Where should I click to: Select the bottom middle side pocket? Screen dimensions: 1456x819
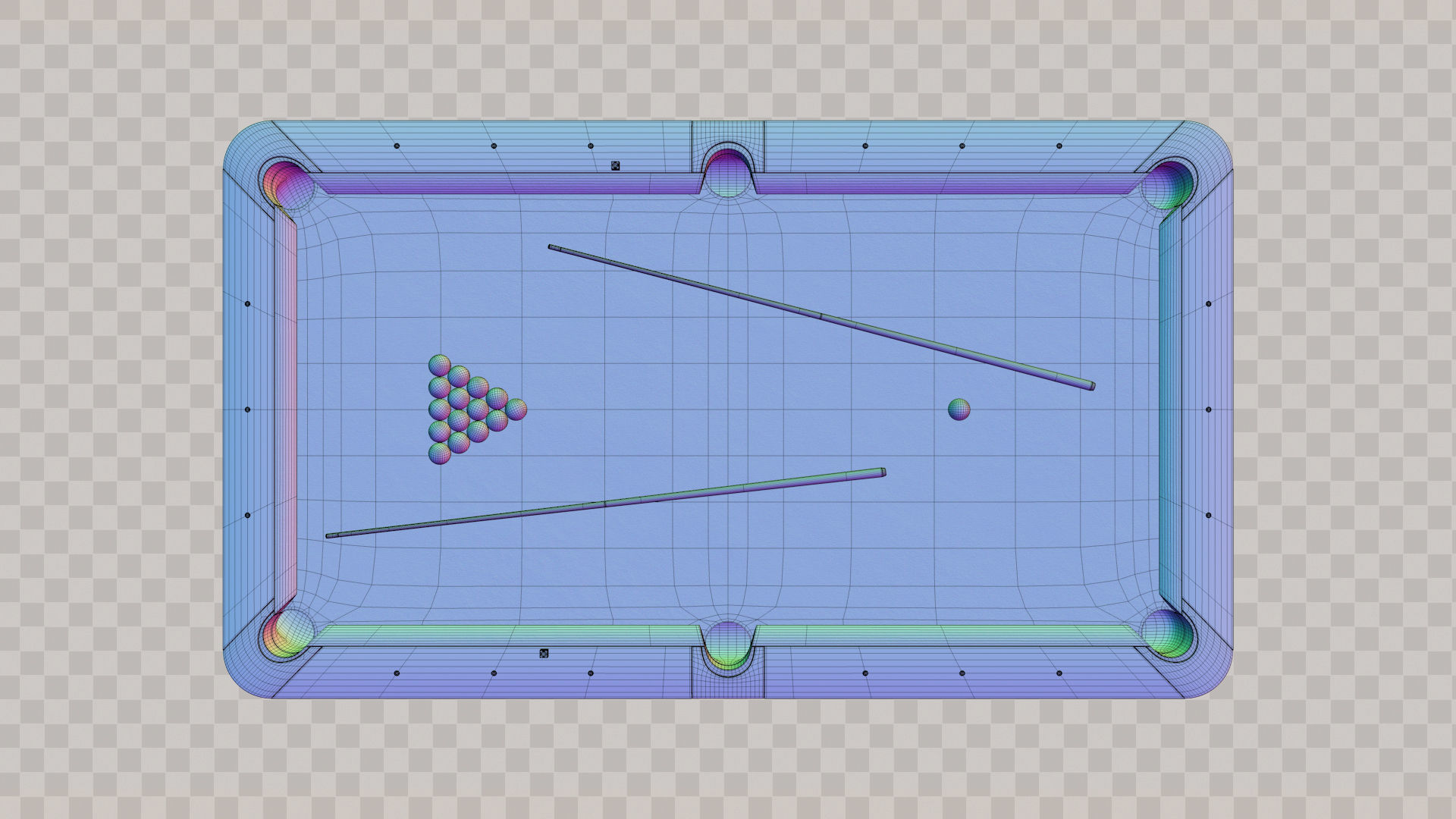728,646
